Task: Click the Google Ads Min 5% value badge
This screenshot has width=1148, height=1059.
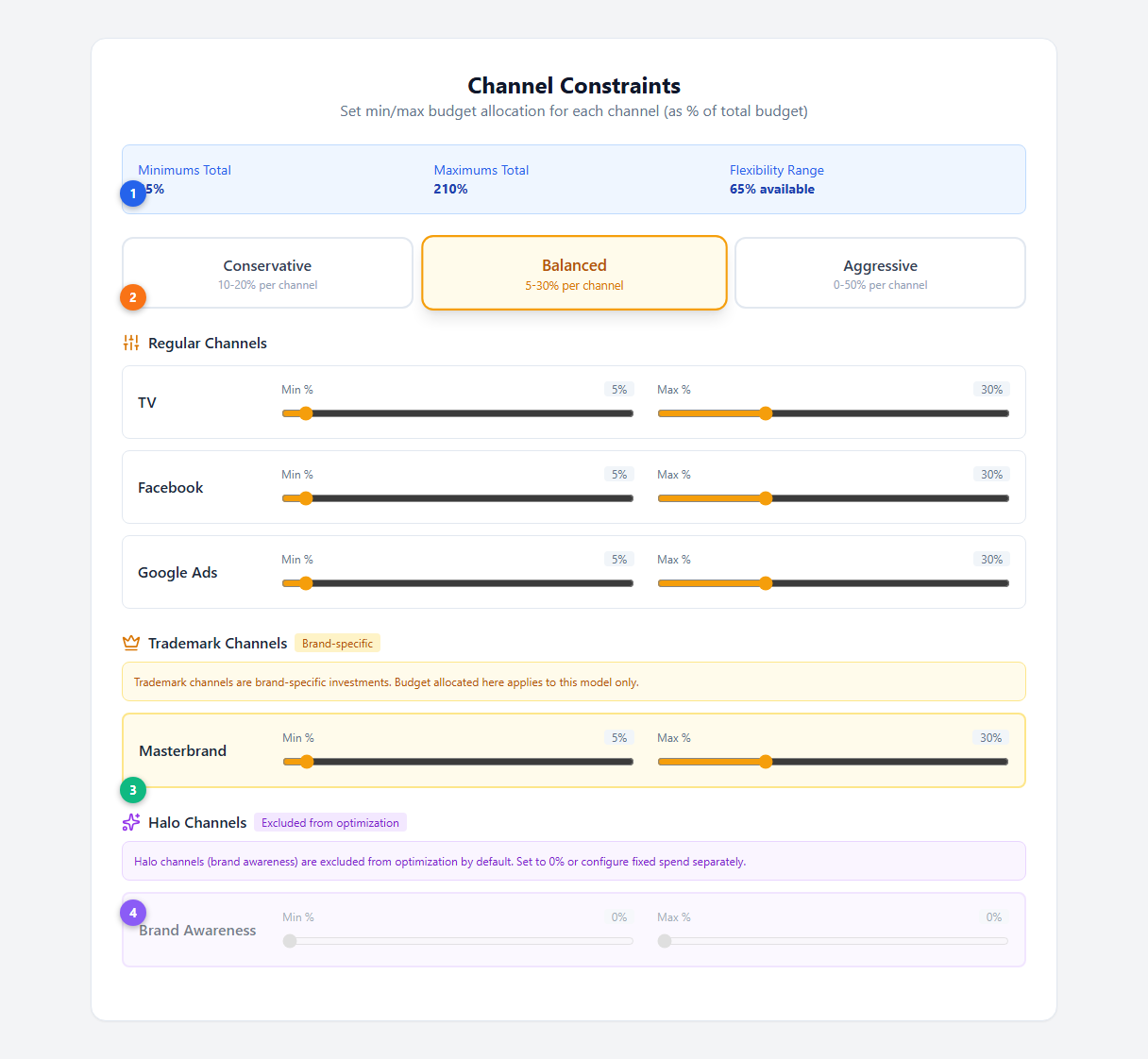Action: (x=619, y=560)
